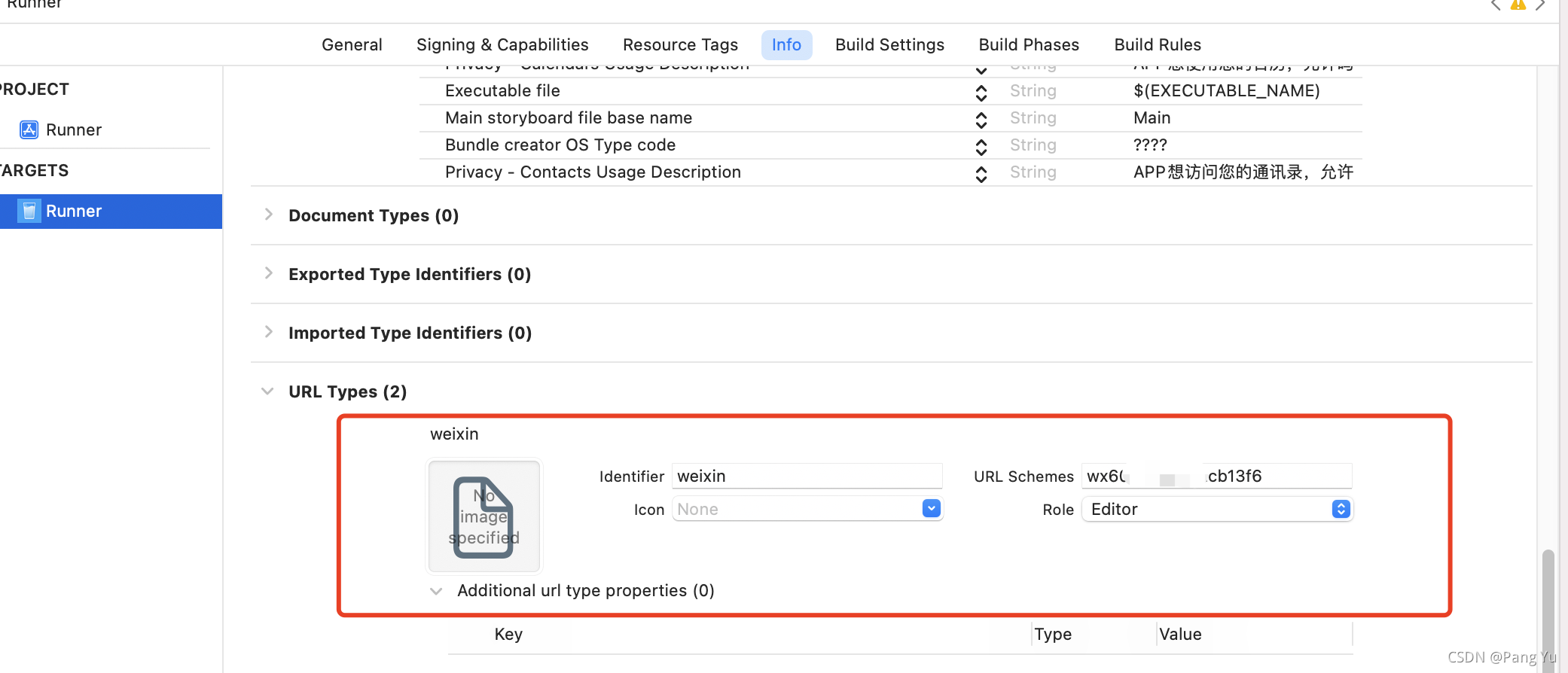Select the Info tab
This screenshot has width=1568, height=673.
tap(786, 45)
